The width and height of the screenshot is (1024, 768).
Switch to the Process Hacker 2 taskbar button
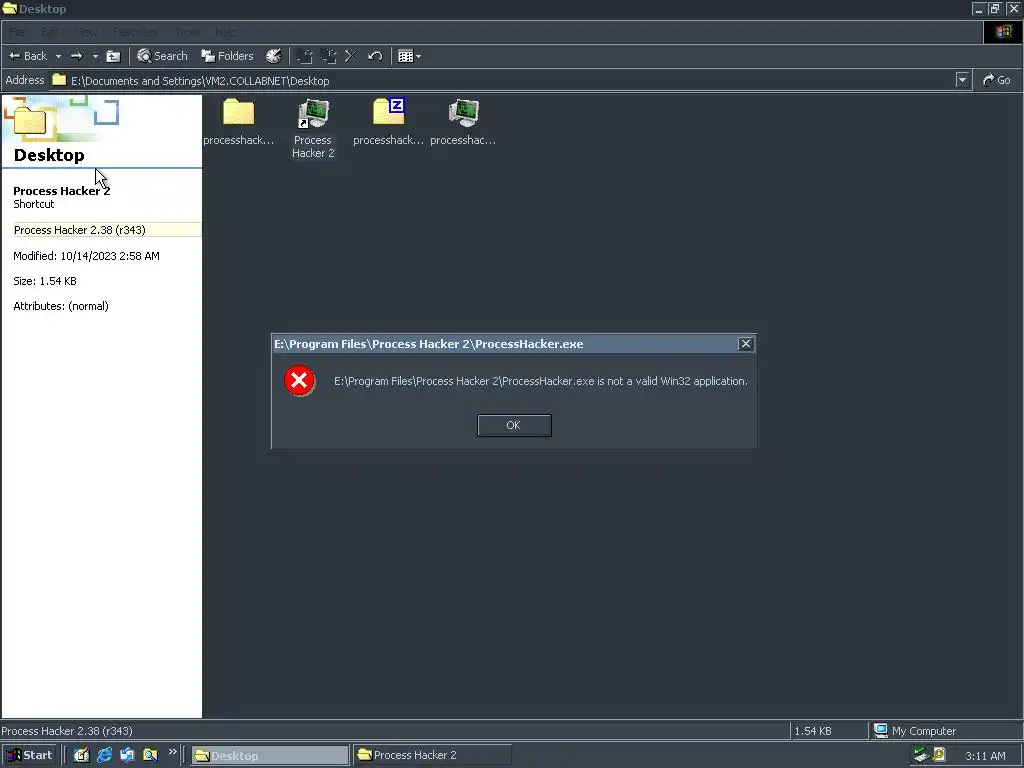click(432, 755)
